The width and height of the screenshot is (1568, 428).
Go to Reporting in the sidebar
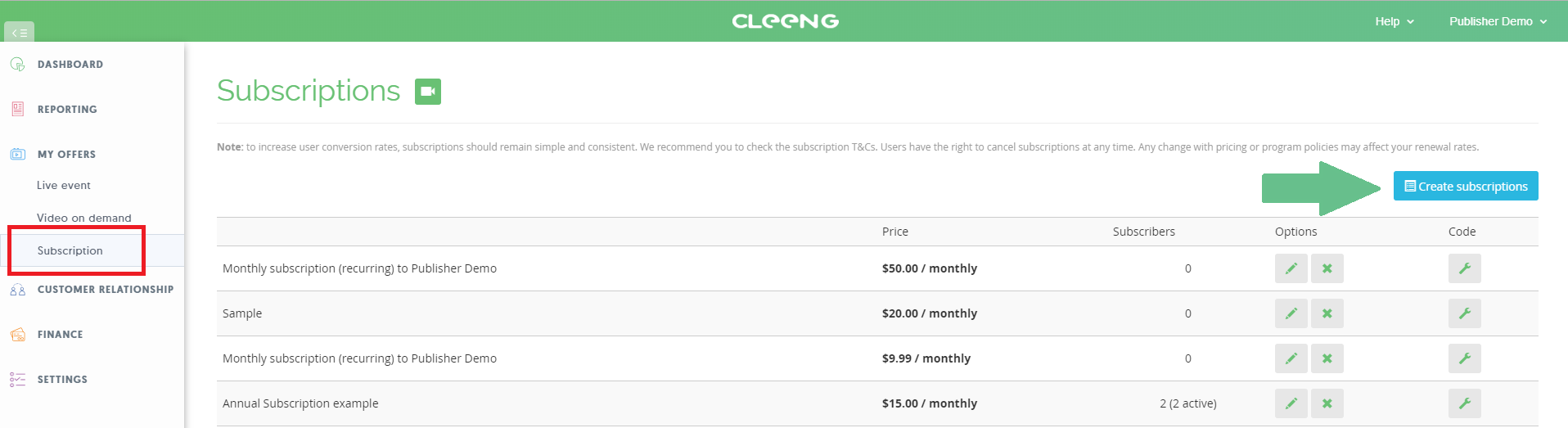pos(67,109)
